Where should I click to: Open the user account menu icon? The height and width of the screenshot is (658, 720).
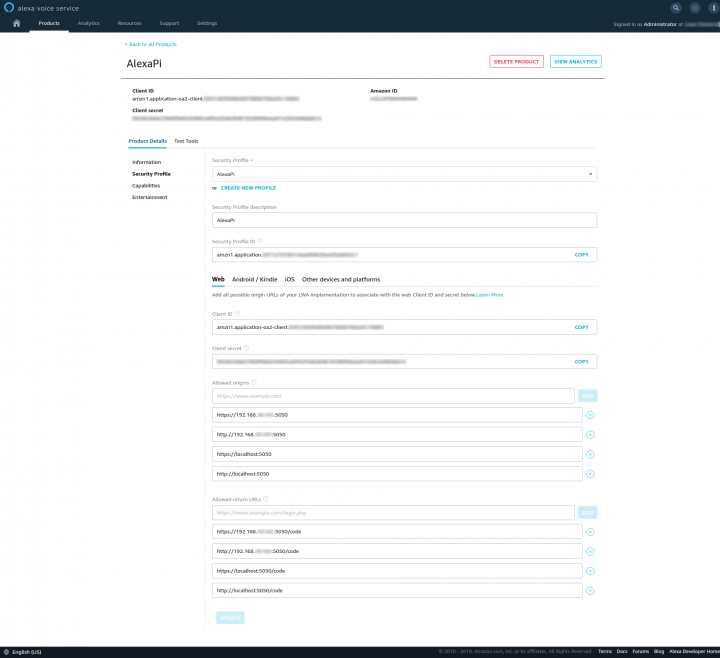(695, 7)
